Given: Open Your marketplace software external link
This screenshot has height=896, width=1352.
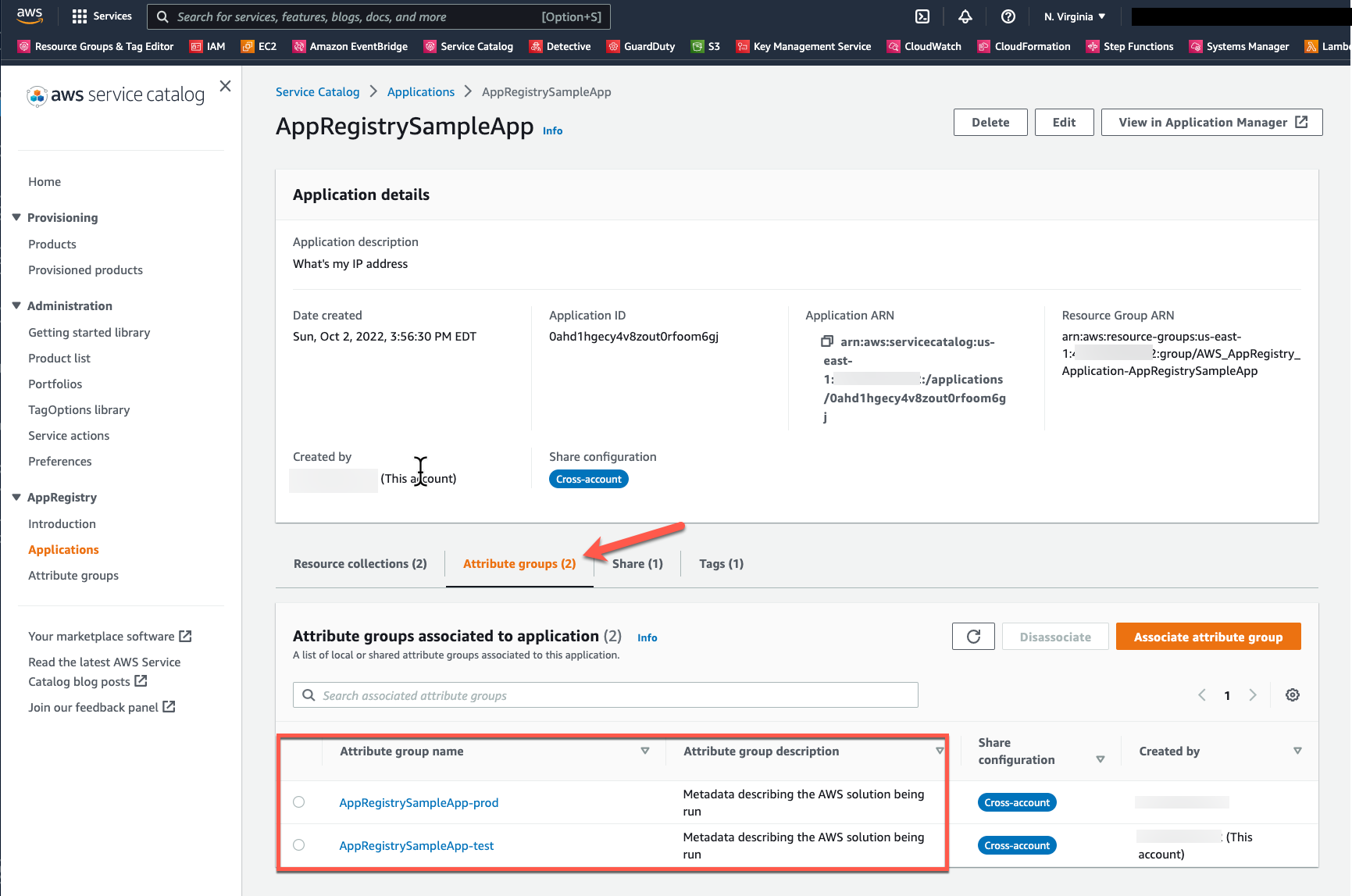Looking at the screenshot, I should point(110,636).
